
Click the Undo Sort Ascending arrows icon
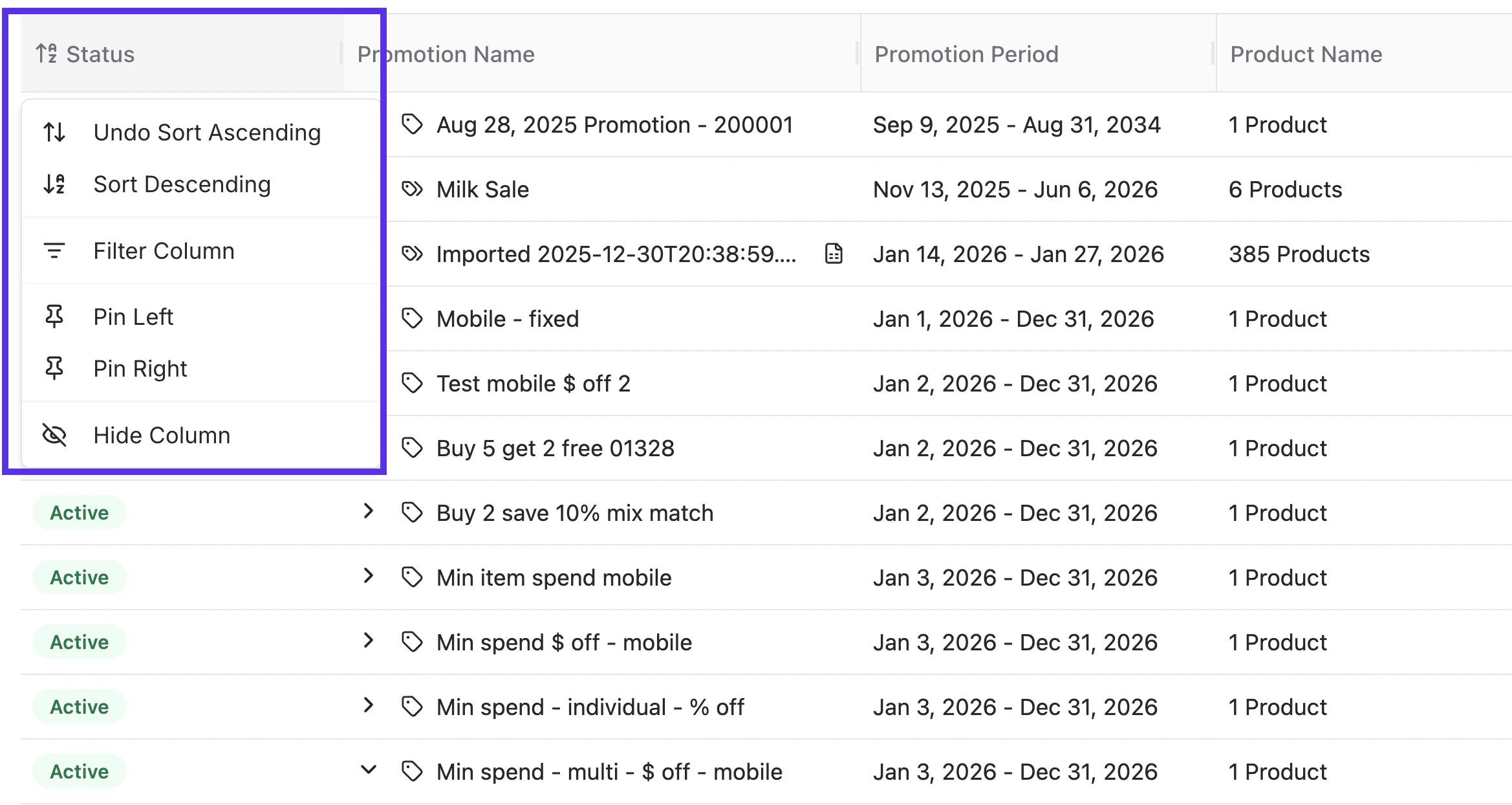54,132
